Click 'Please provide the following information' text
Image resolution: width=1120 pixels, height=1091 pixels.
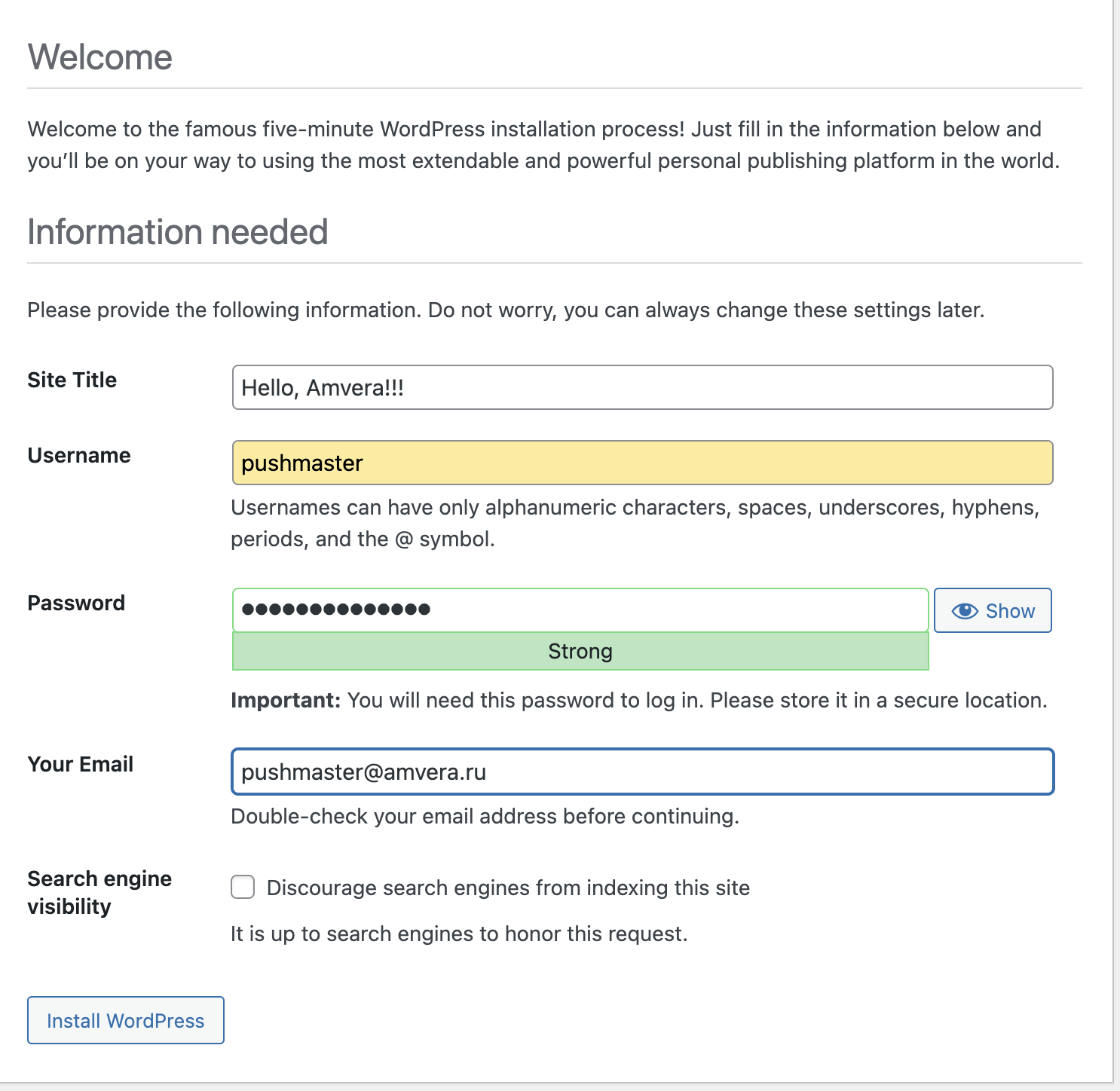point(506,310)
